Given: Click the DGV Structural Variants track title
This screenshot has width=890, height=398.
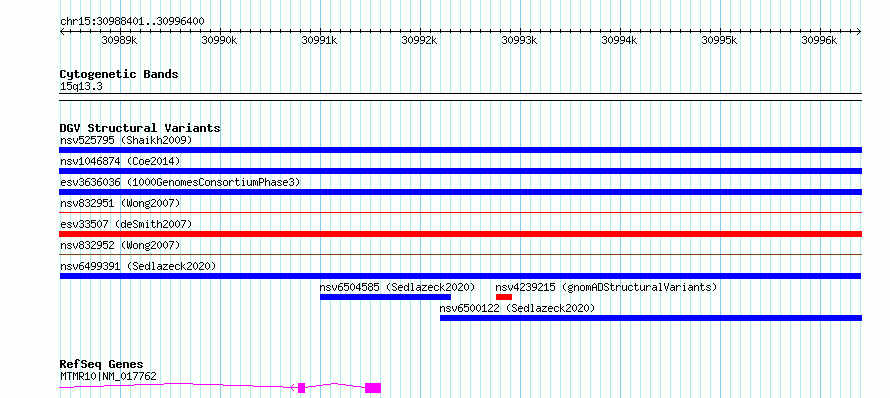Looking at the screenshot, I should tap(140, 128).
